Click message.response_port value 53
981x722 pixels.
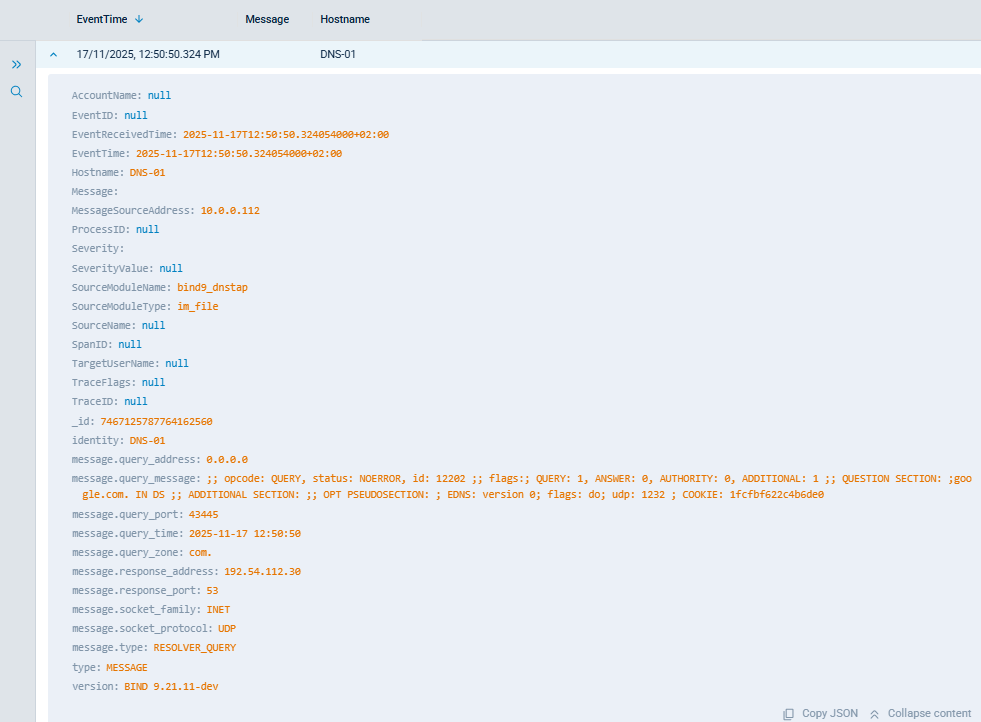point(212,591)
